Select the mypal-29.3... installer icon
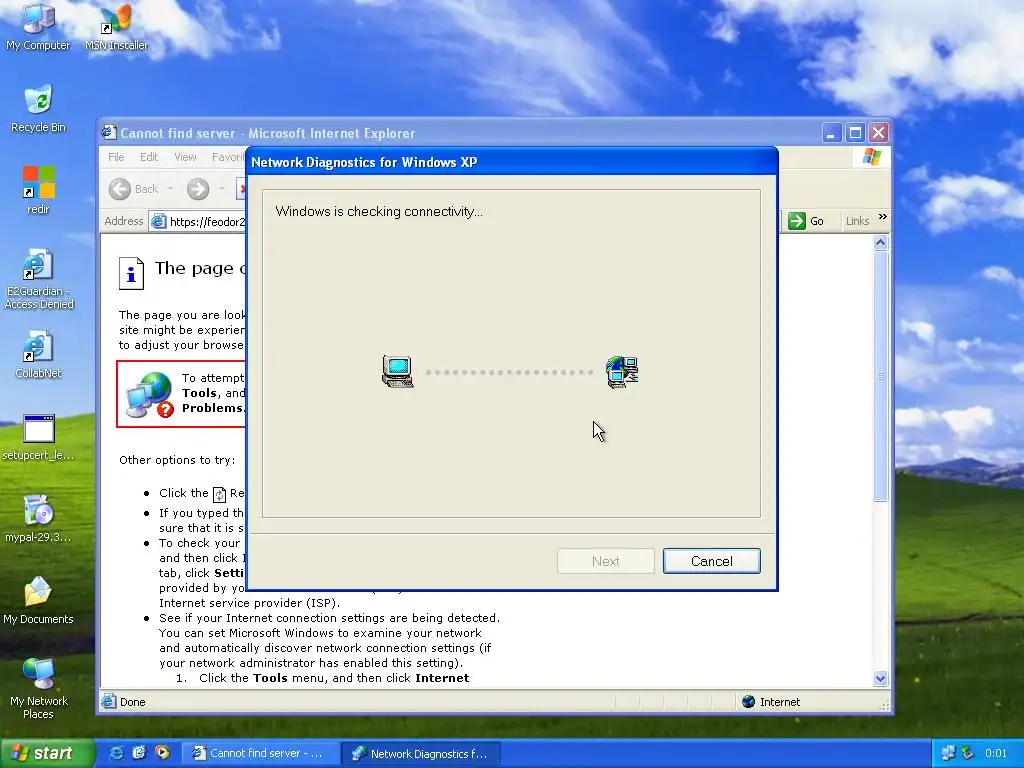 pyautogui.click(x=38, y=519)
